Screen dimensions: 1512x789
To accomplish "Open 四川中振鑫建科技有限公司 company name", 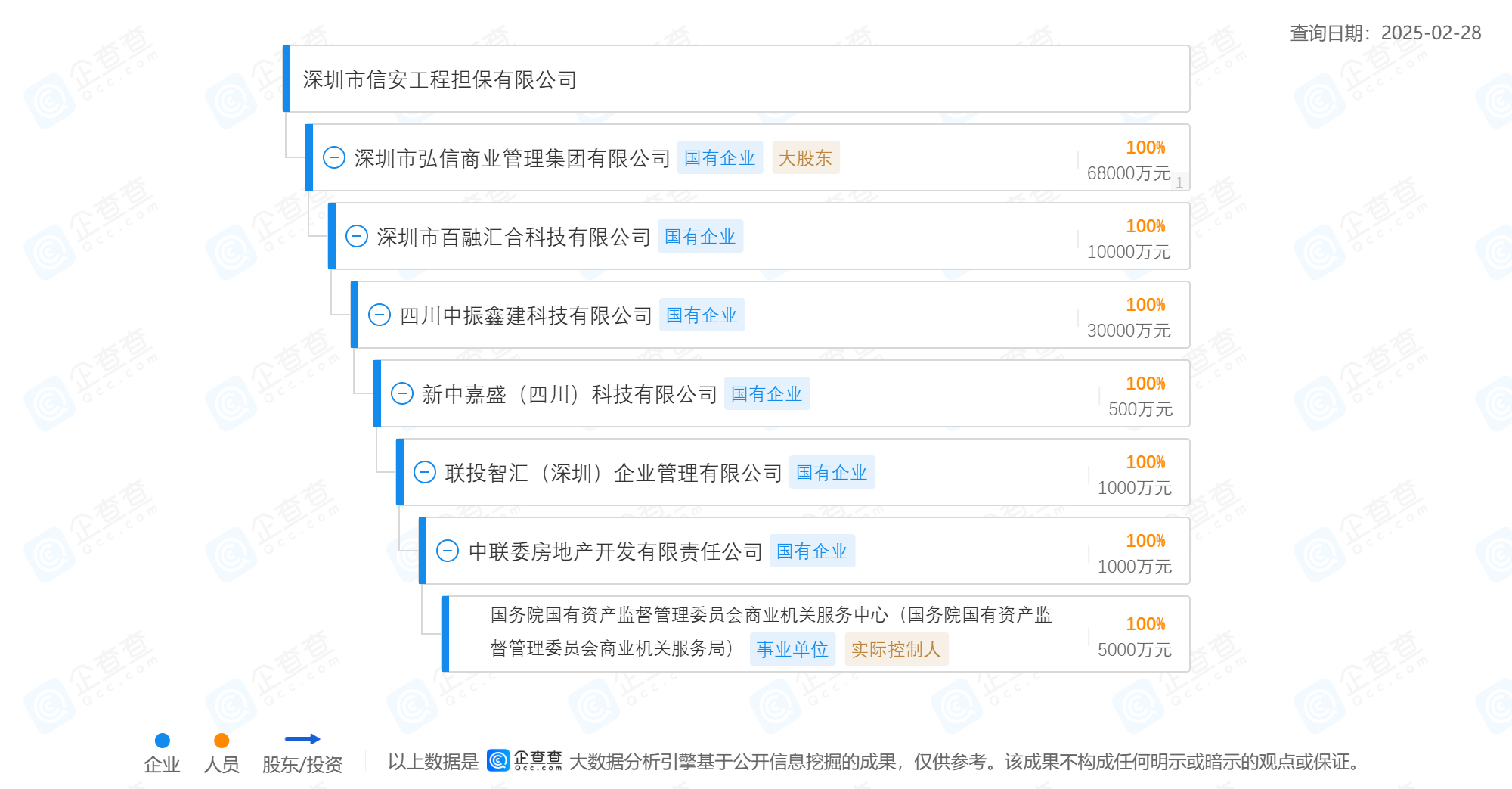I will pyautogui.click(x=525, y=315).
